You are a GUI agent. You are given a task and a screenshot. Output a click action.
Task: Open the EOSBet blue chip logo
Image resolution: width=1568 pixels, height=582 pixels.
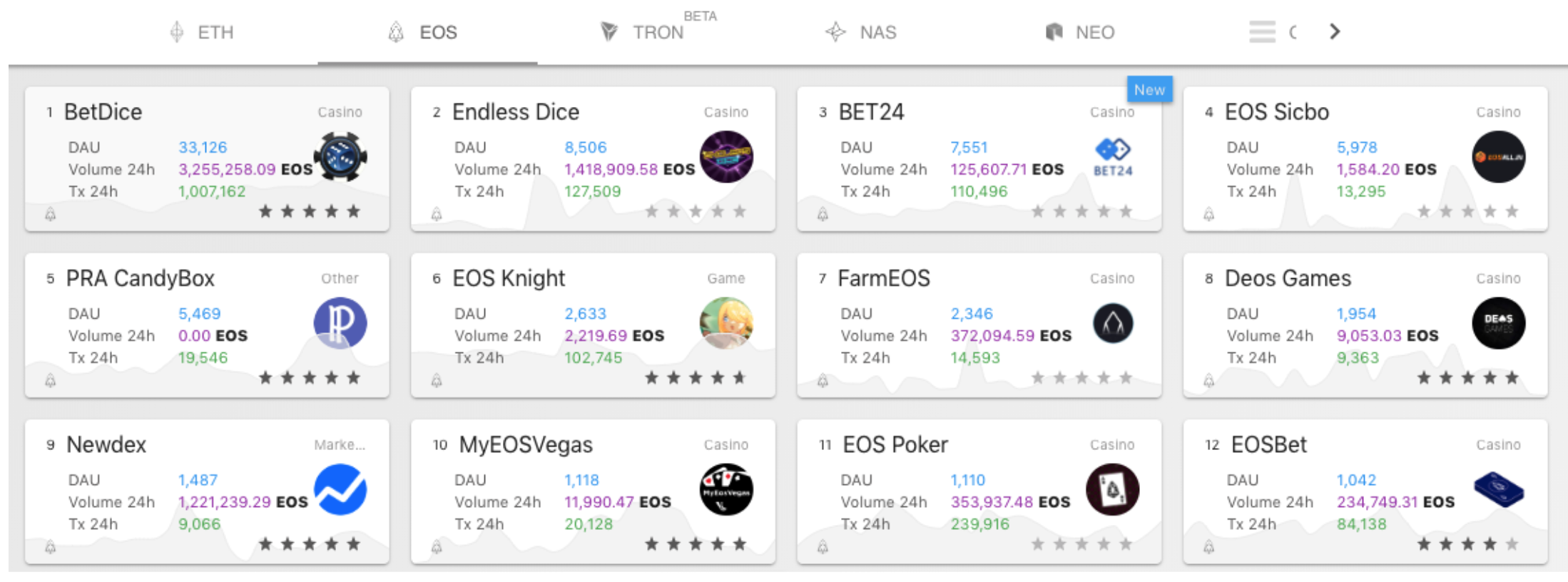pyautogui.click(x=1499, y=489)
